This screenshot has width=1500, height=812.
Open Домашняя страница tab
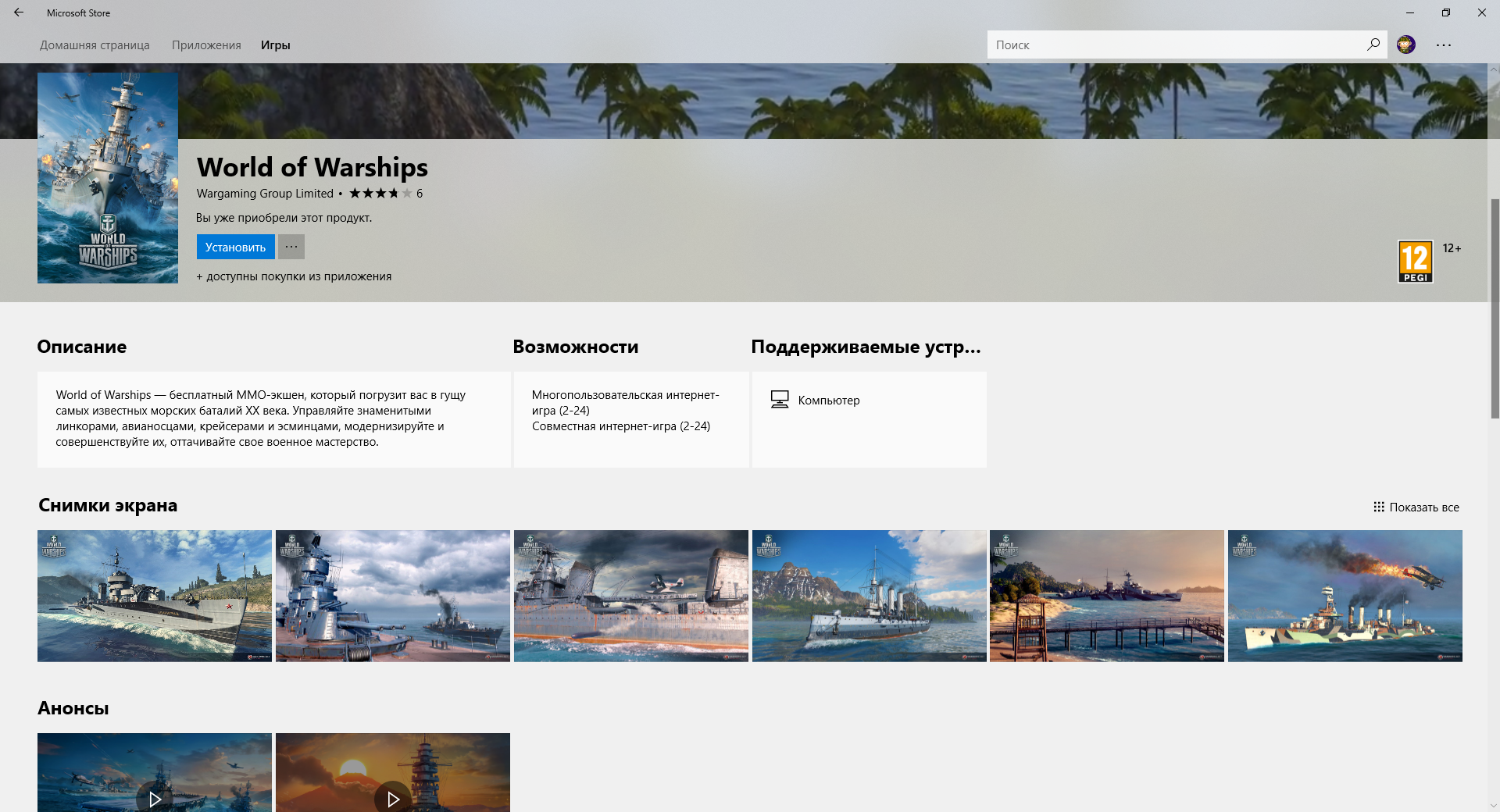coord(95,45)
